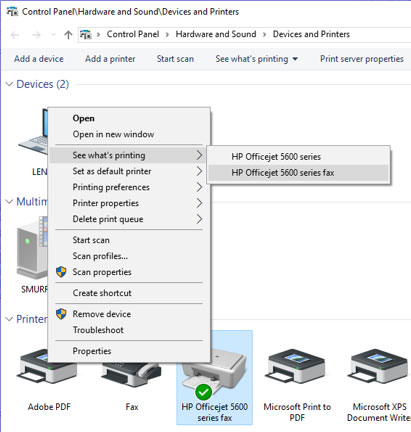Click the shield icon beside Scan properties

pos(61,272)
